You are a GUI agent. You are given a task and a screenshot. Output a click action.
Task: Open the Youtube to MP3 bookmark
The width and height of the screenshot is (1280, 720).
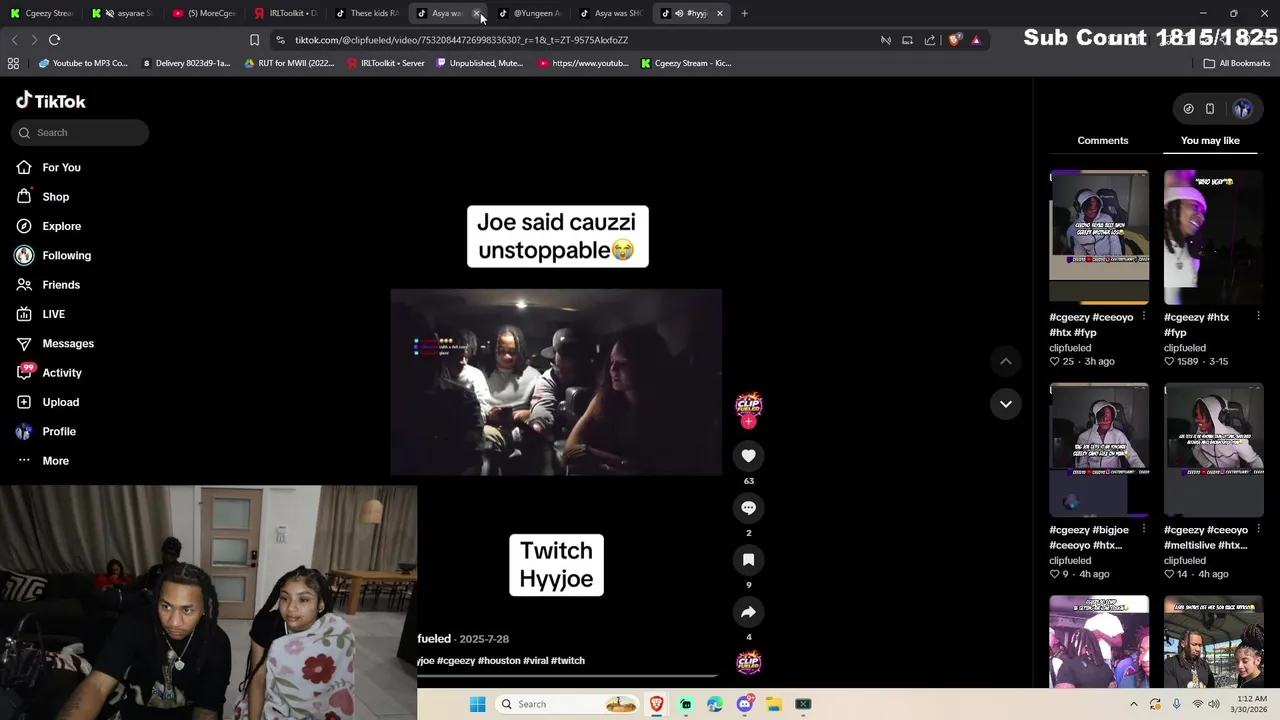point(83,63)
